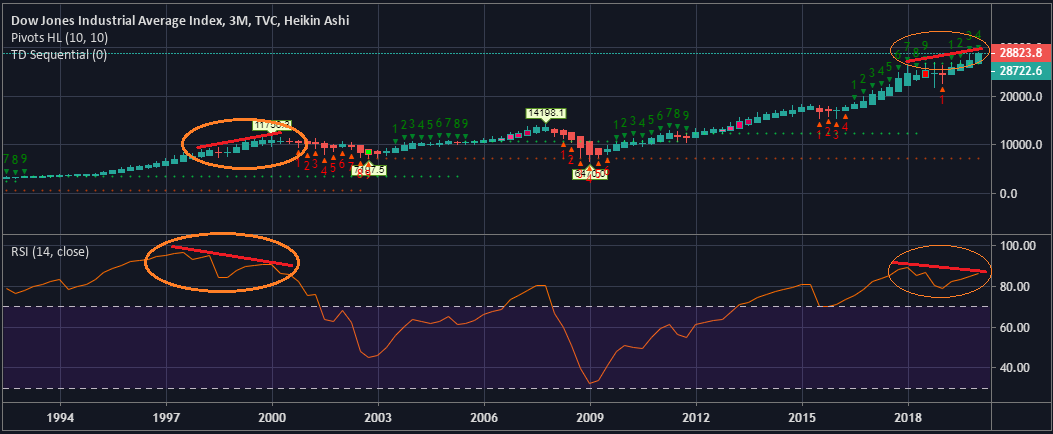The width and height of the screenshot is (1053, 434).
Task: Click the 40.00 RSI axis value
Action: tap(1014, 368)
